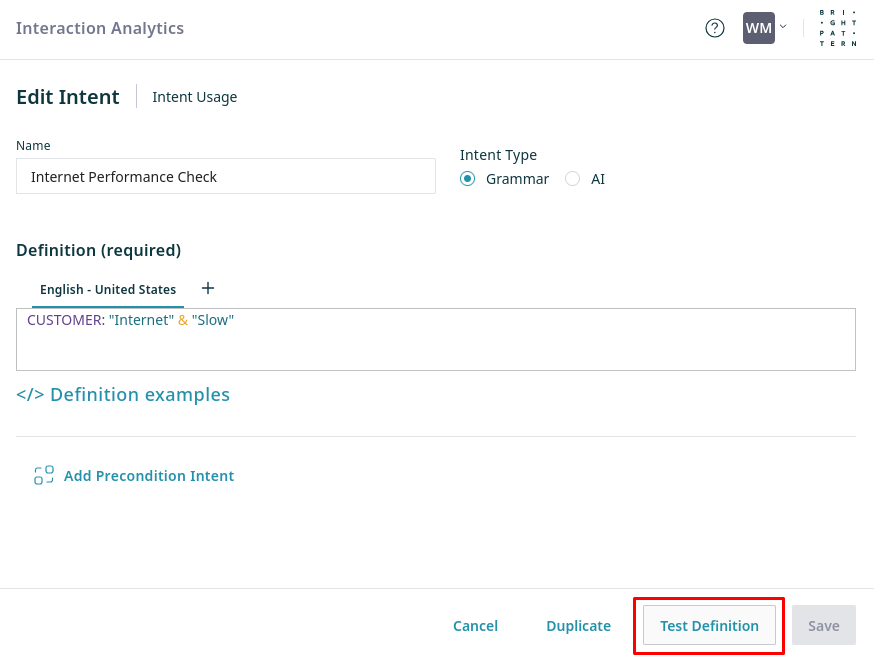Open the help question mark icon
The width and height of the screenshot is (874, 658).
click(x=714, y=28)
